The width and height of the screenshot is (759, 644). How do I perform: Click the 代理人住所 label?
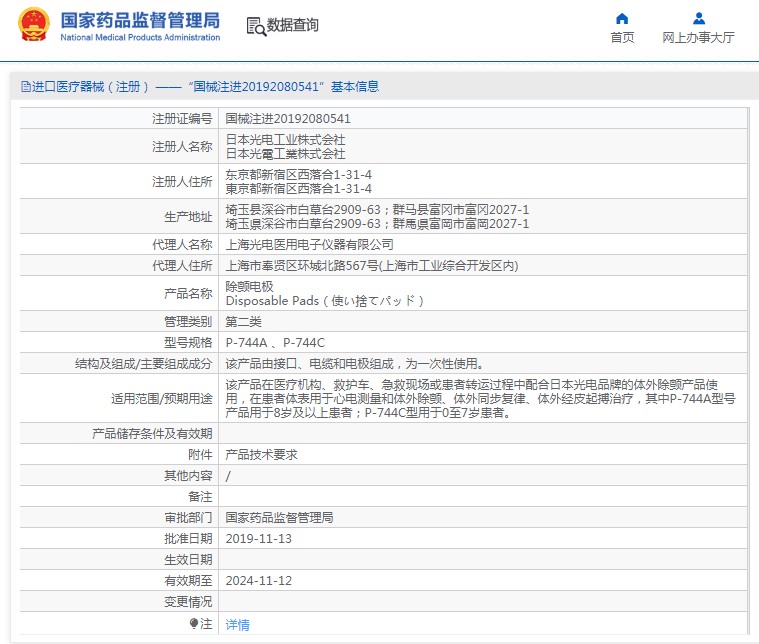click(x=182, y=266)
